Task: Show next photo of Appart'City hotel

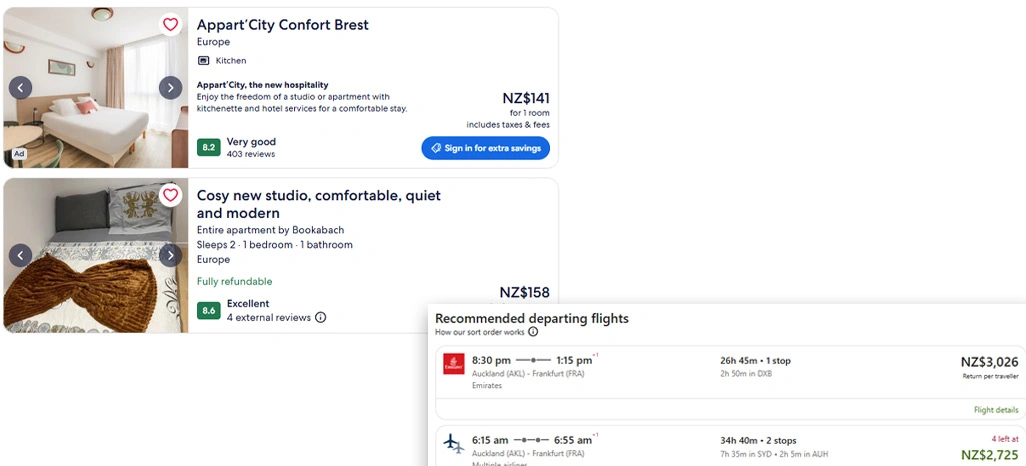Action: click(171, 88)
